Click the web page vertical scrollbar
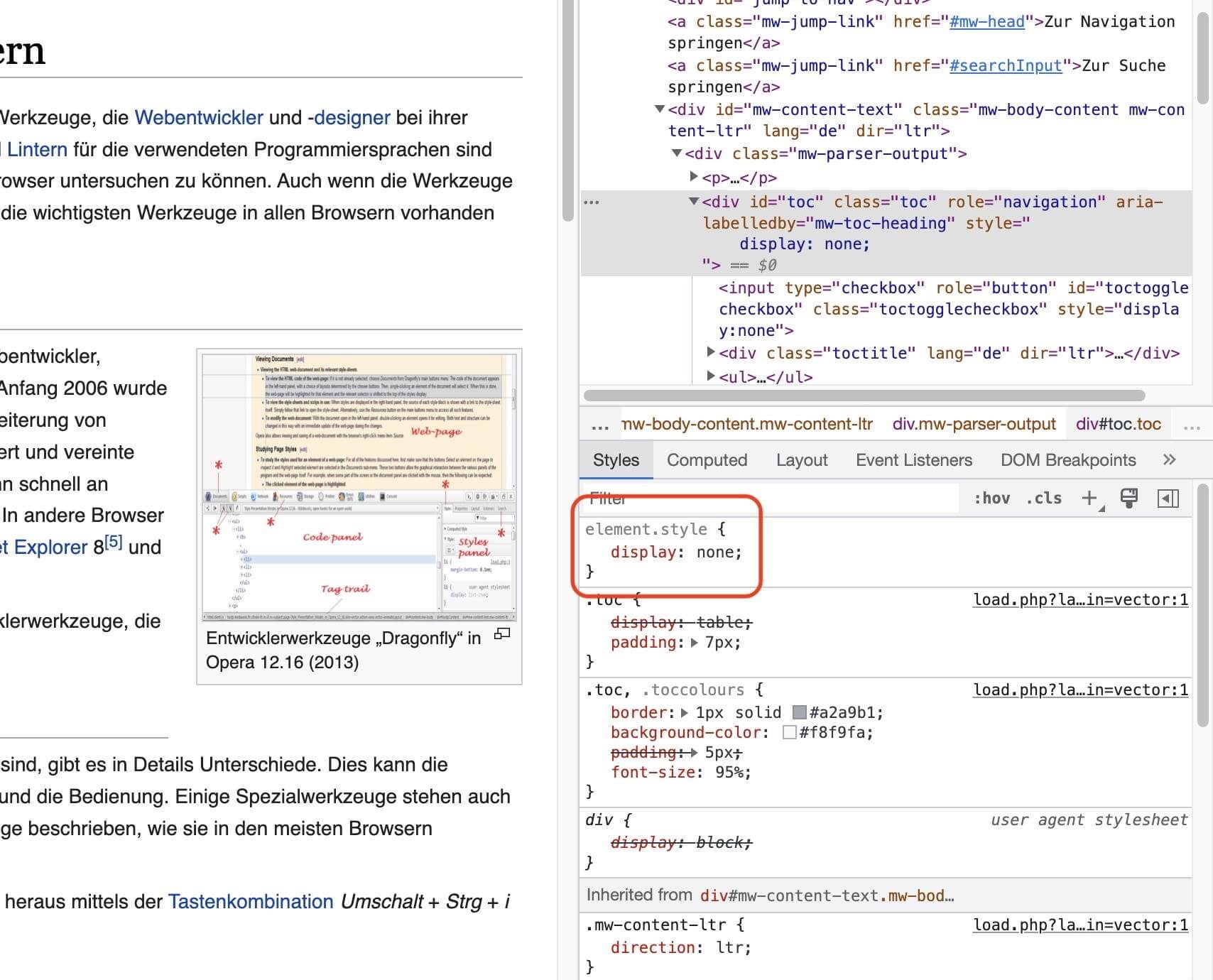The width and height of the screenshot is (1213, 980). coord(567,110)
